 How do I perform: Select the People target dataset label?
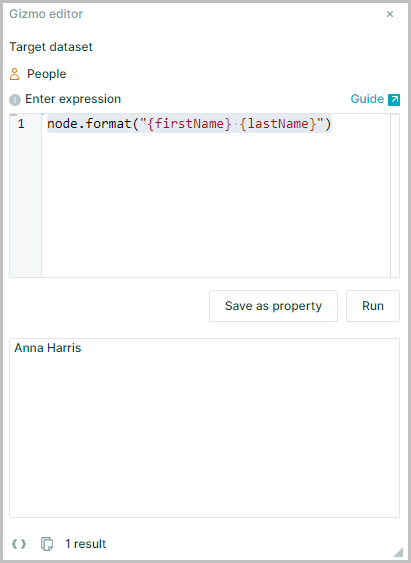click(47, 74)
